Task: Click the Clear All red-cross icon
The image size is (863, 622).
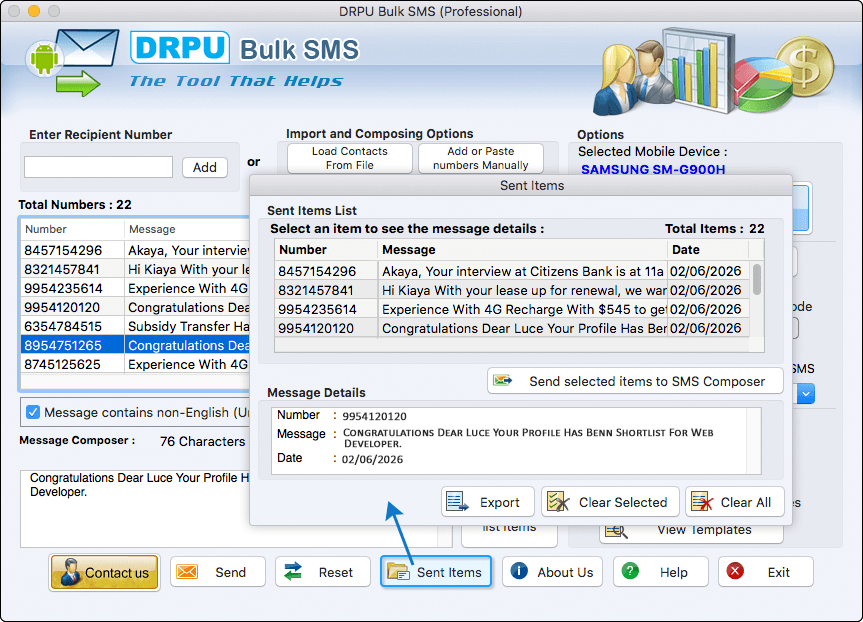Action: point(702,502)
